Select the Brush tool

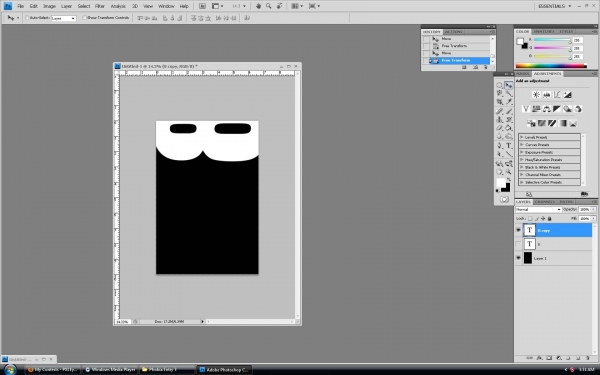point(509,111)
